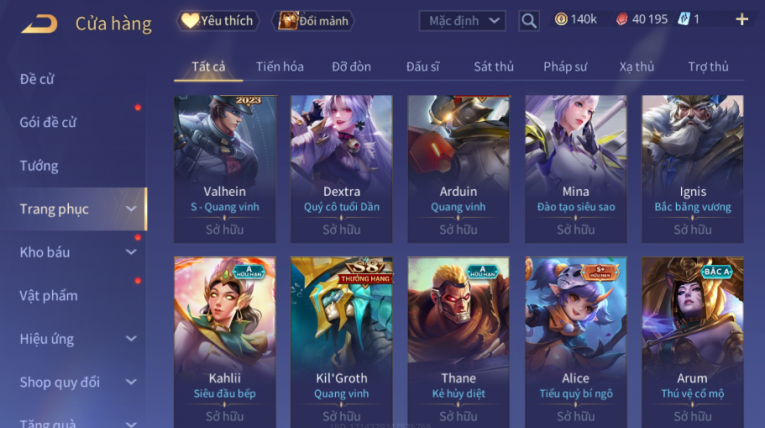Switch to the Tiến hóa tab
765x428 pixels.
point(280,67)
